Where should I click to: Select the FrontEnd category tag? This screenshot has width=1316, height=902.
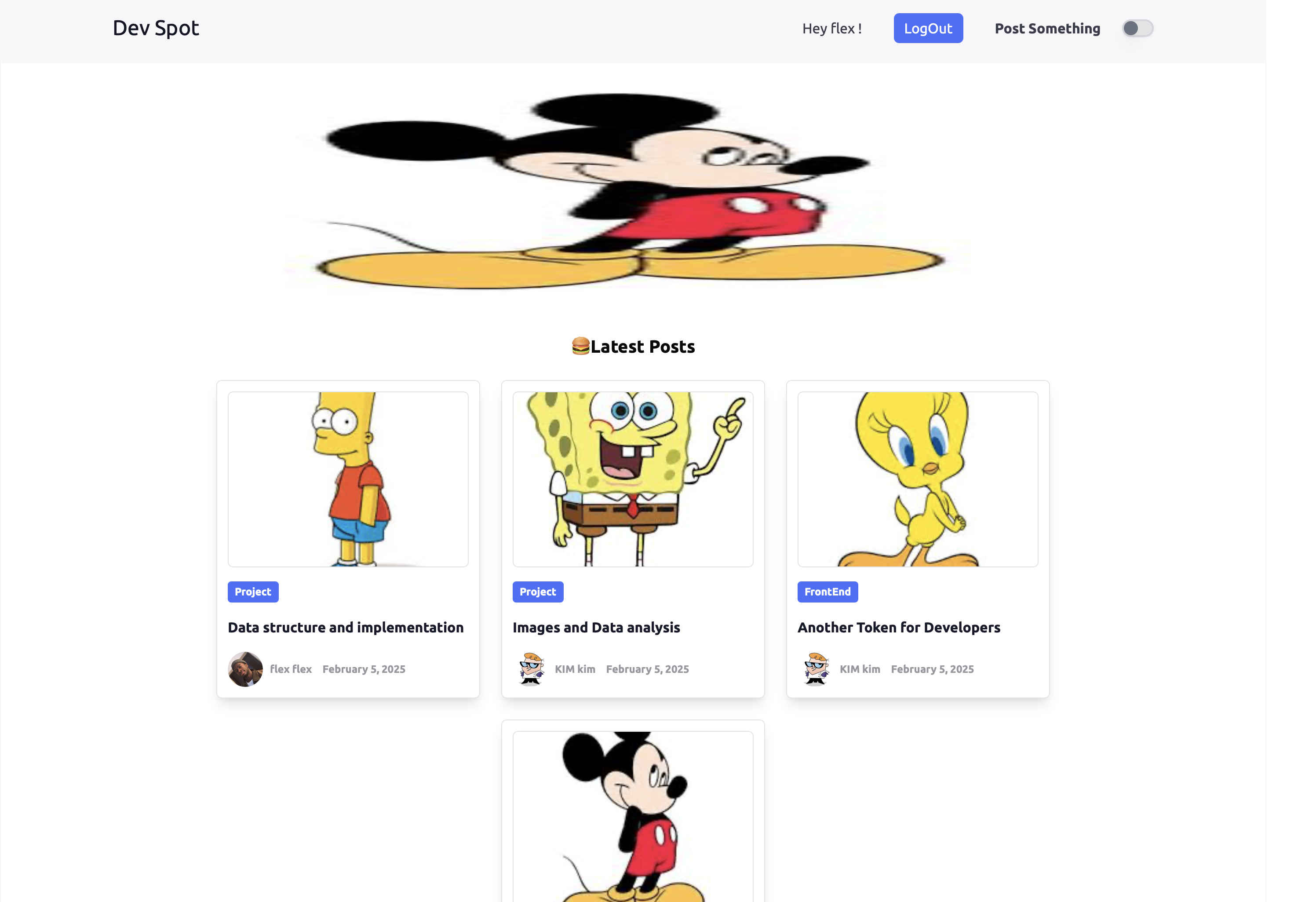click(x=828, y=592)
